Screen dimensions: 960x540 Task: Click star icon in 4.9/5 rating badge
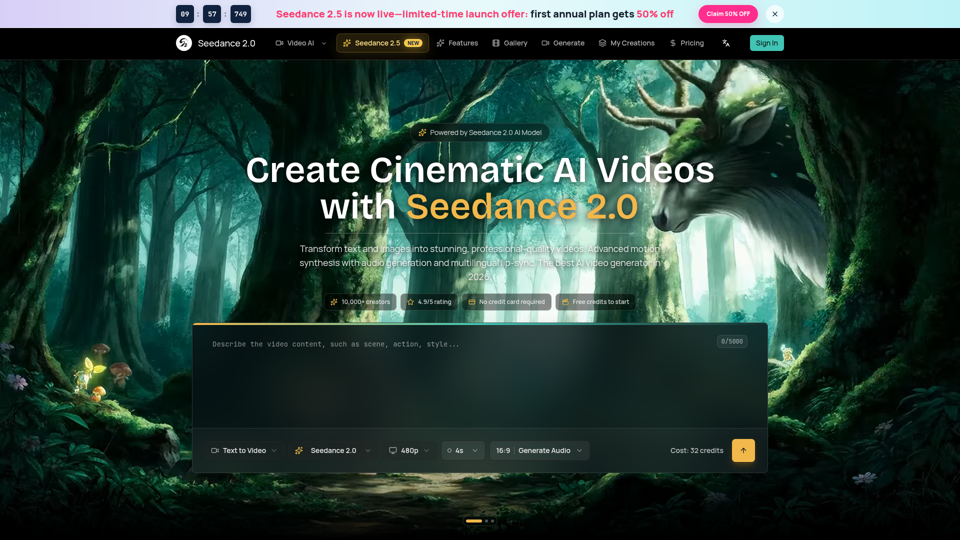click(411, 302)
